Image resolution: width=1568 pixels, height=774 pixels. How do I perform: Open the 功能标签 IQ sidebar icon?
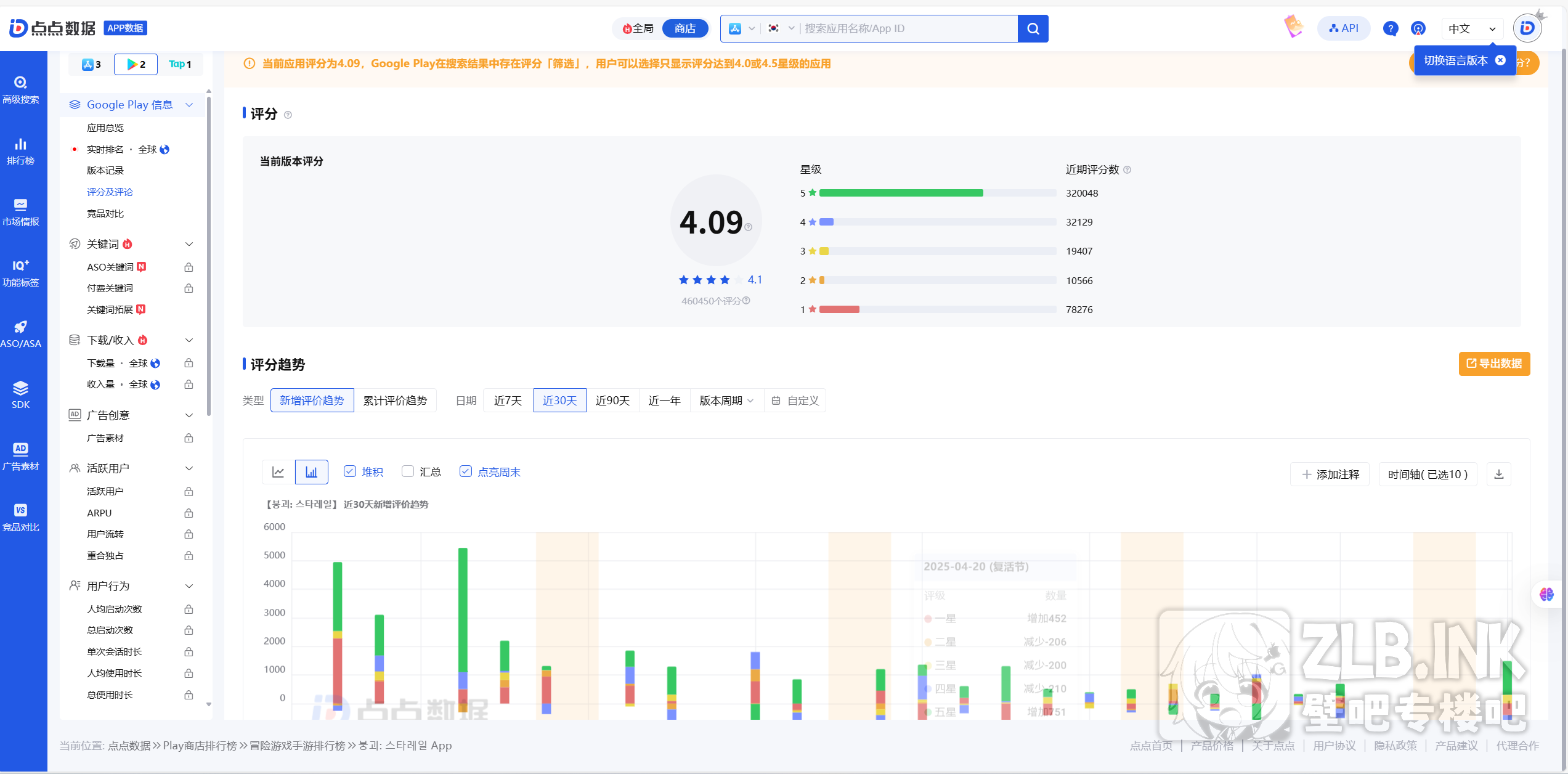click(x=20, y=273)
